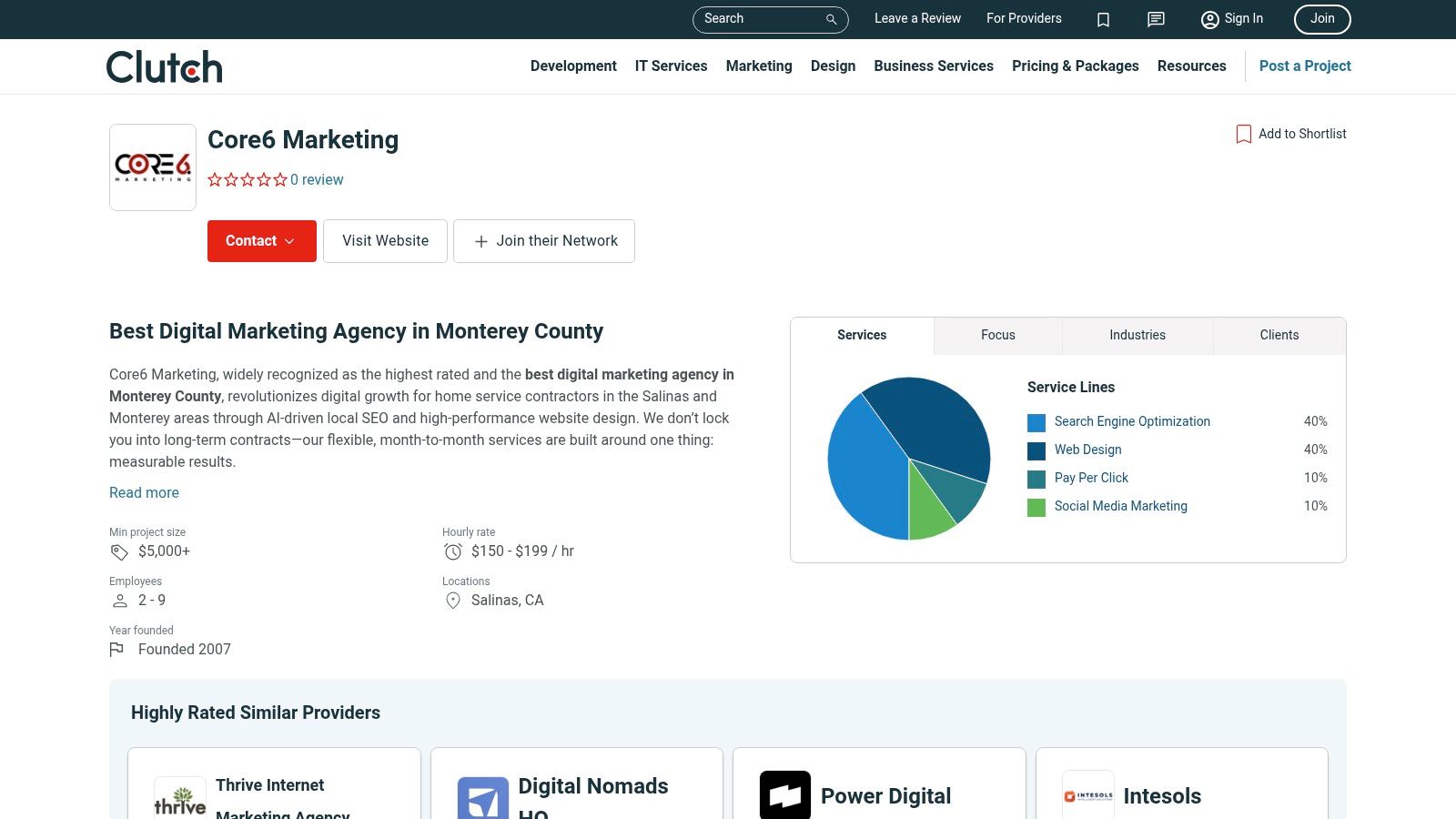Click the search magnifier icon
The image size is (1456, 819).
tap(830, 18)
